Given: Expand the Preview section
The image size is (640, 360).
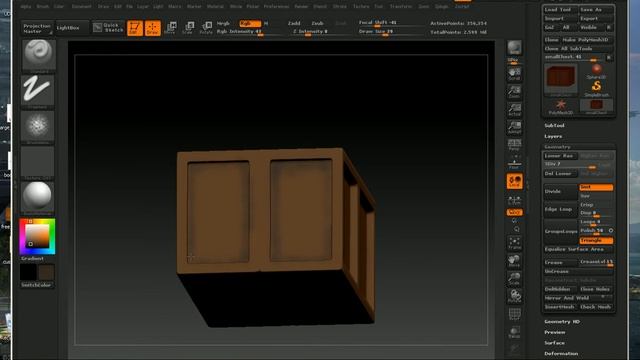Looking at the screenshot, I should pos(555,332).
